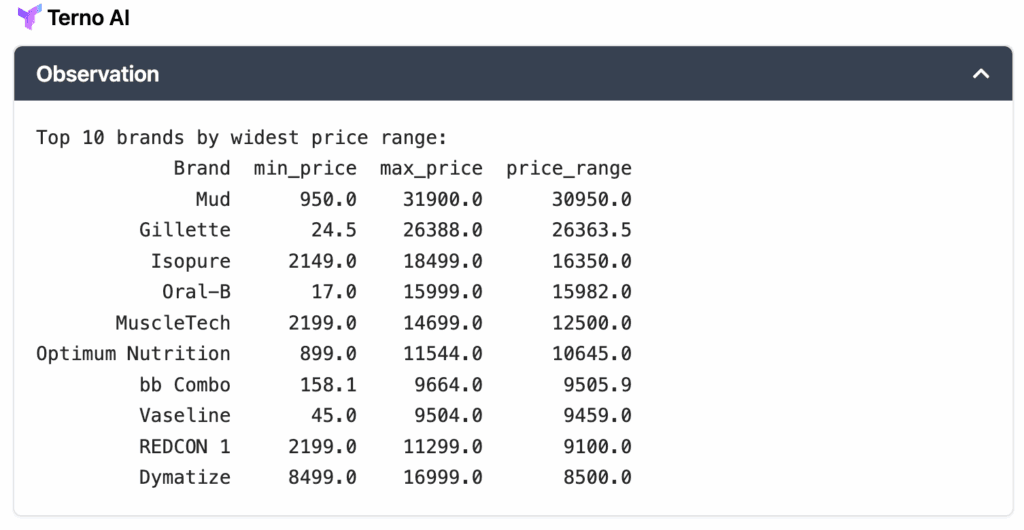Click the bb Combo brand name

click(x=185, y=385)
